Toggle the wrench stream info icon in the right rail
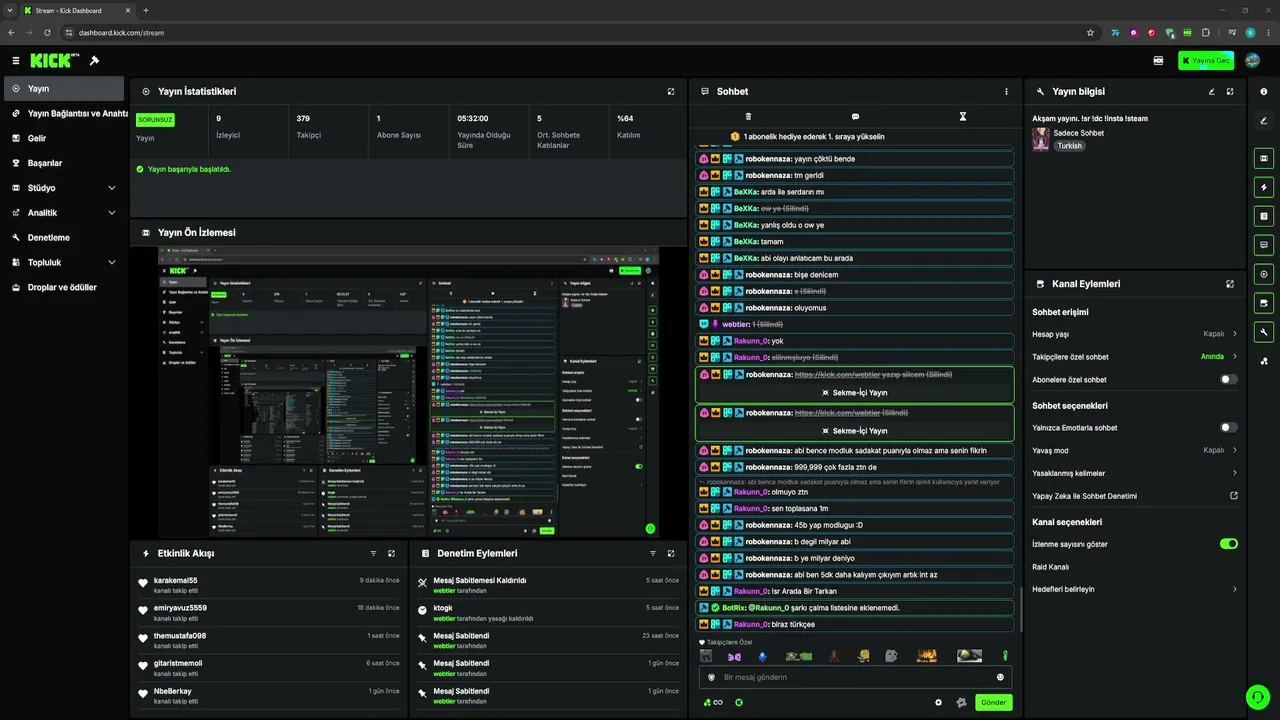1280x720 pixels. coord(1264,332)
